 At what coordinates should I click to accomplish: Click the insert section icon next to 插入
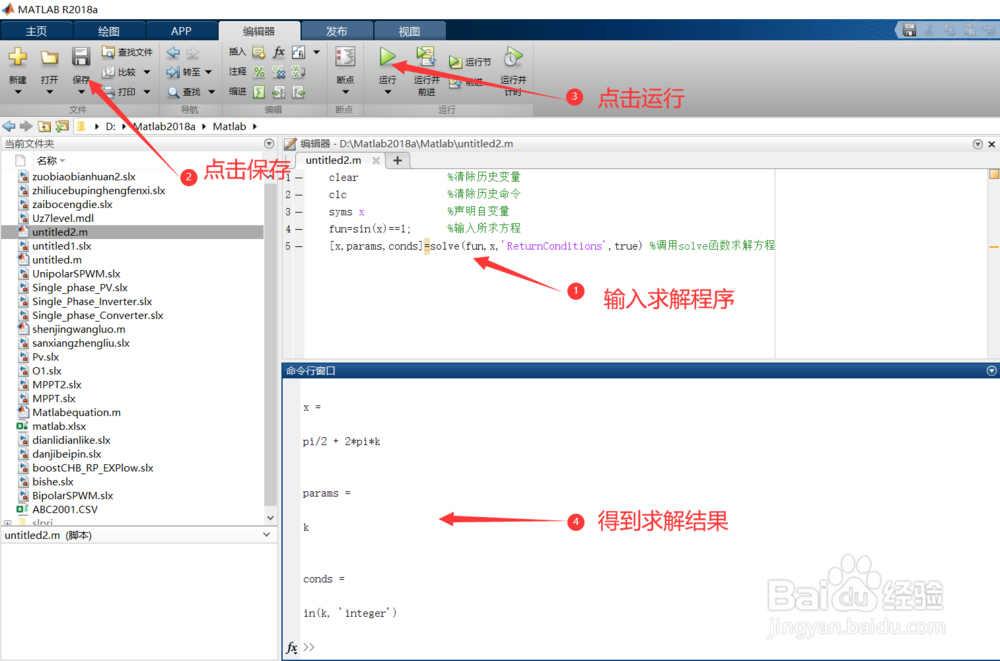258,52
